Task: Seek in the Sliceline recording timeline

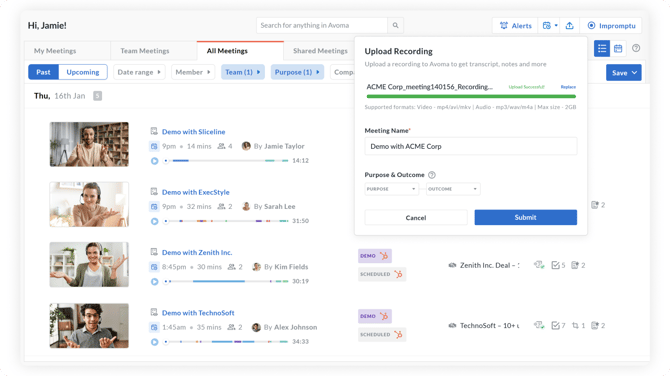Action: click(226, 161)
